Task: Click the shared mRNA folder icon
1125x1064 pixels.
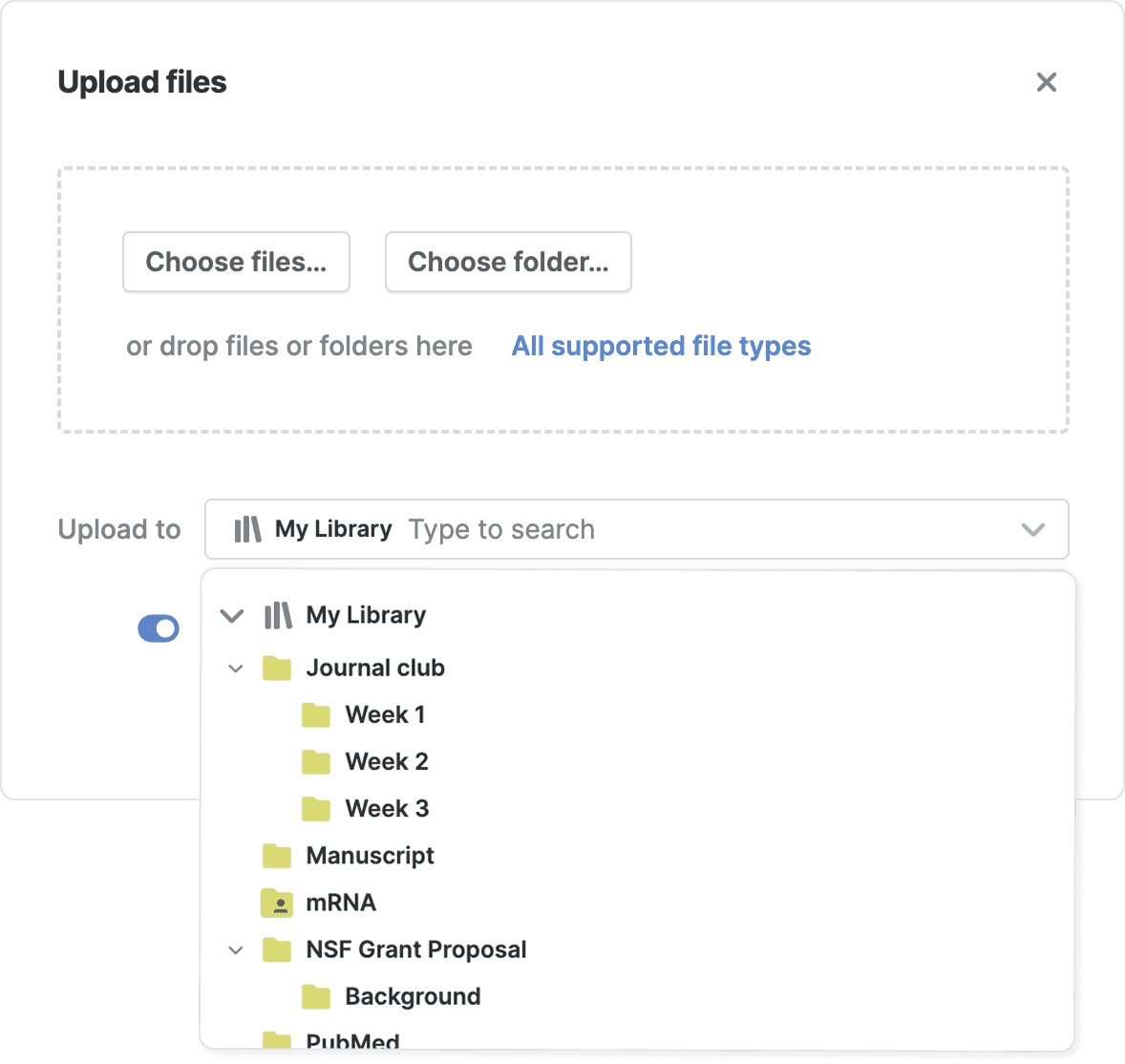Action: coord(276,903)
